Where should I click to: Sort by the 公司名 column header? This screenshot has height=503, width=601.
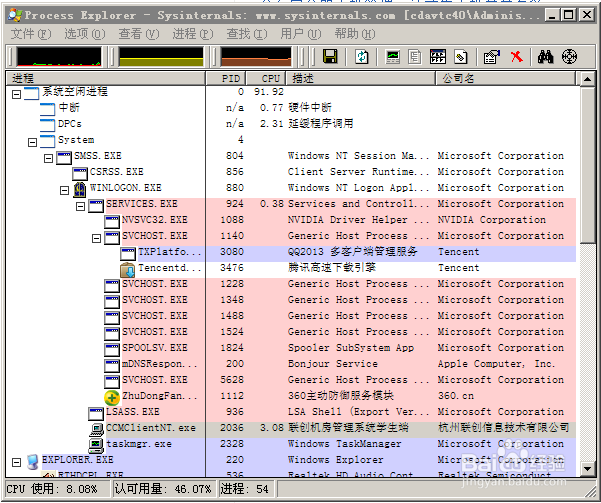(x=506, y=78)
